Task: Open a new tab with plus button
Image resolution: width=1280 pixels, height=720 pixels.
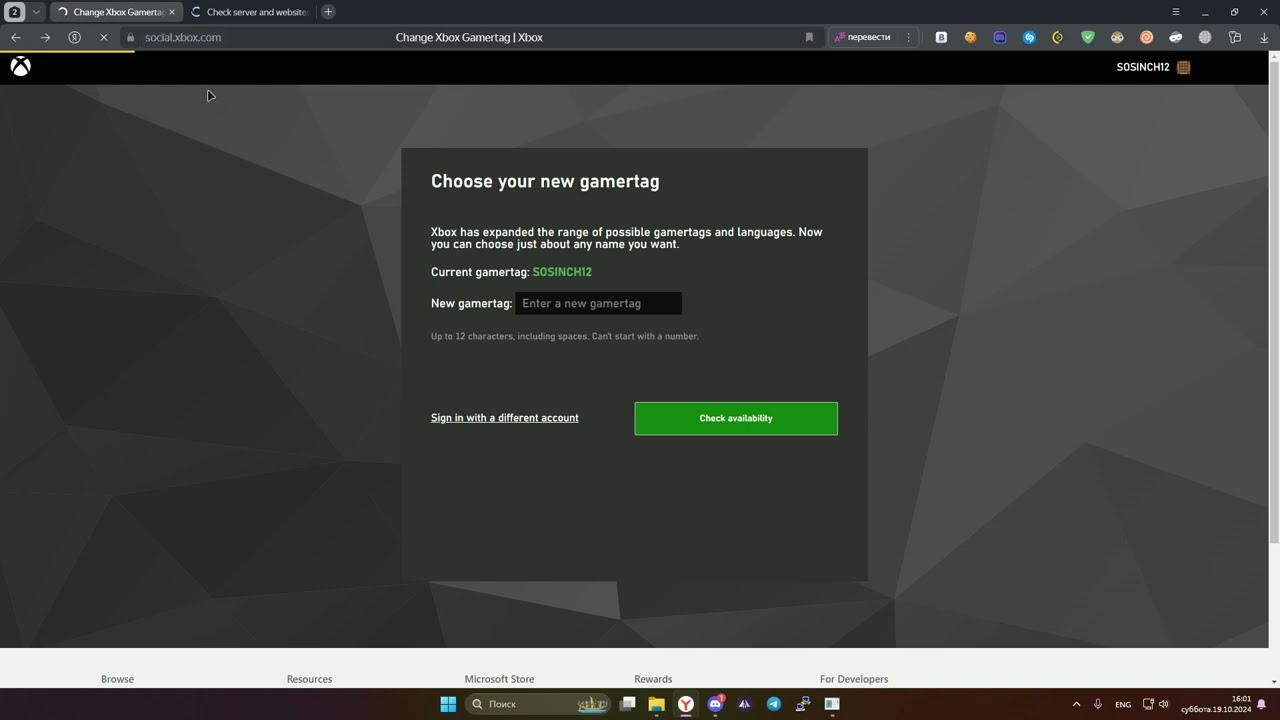Action: [328, 12]
